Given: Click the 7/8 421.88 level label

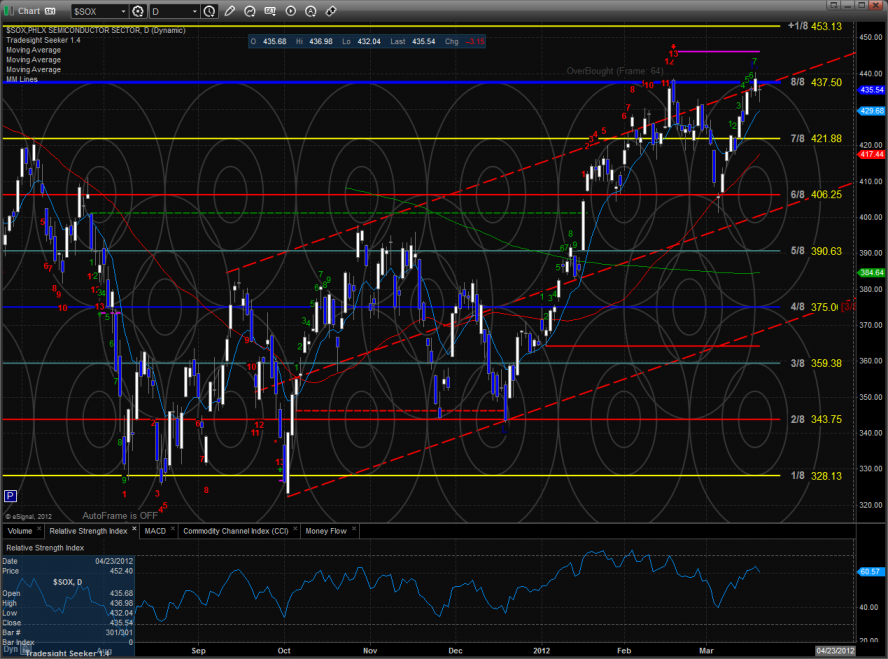Looking at the screenshot, I should [816, 138].
